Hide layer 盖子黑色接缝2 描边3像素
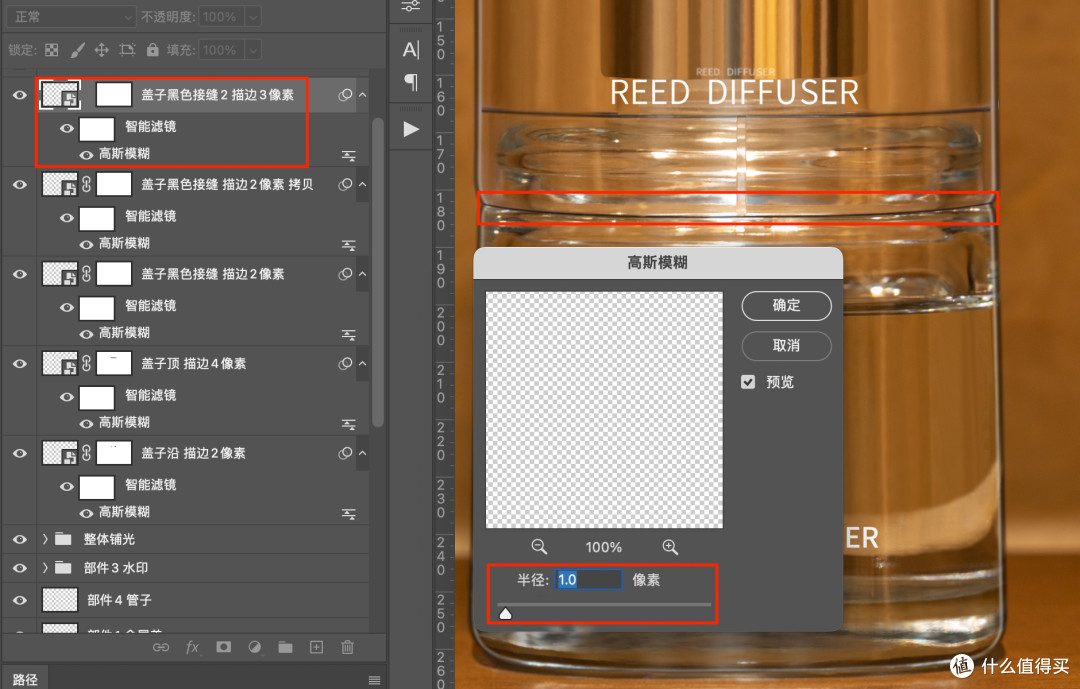1080x689 pixels. (20, 95)
